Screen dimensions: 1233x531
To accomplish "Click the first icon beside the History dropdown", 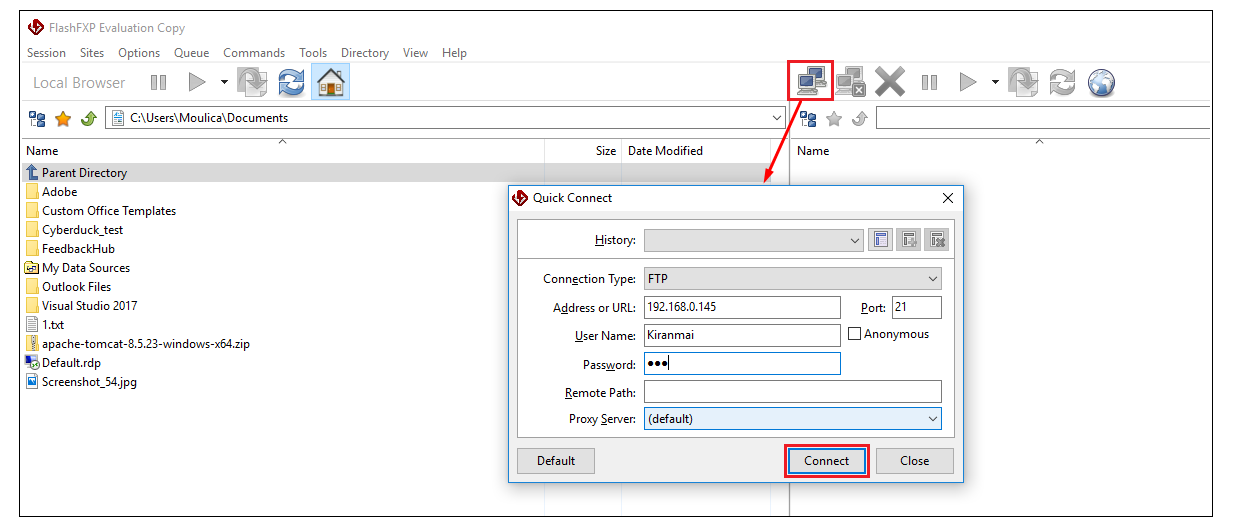I will 880,240.
